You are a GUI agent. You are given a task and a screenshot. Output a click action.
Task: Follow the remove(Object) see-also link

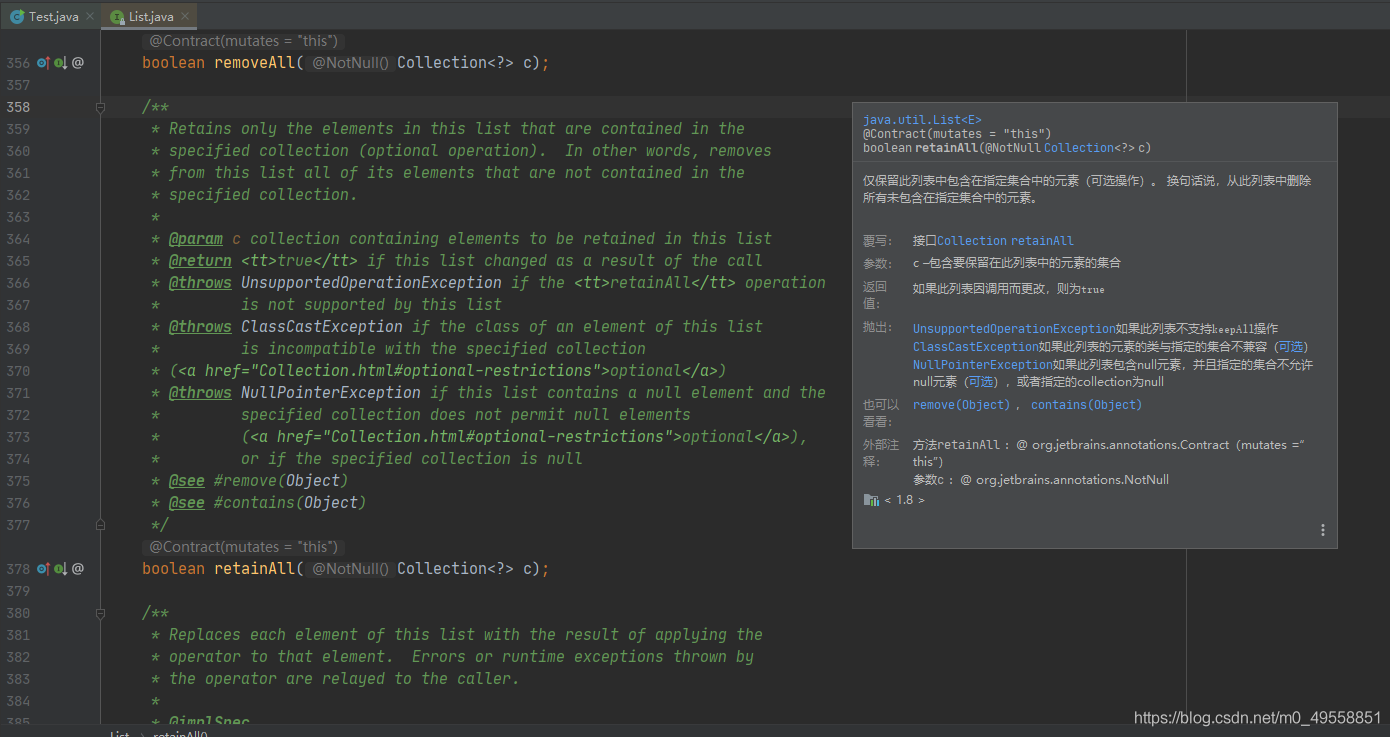point(961,405)
